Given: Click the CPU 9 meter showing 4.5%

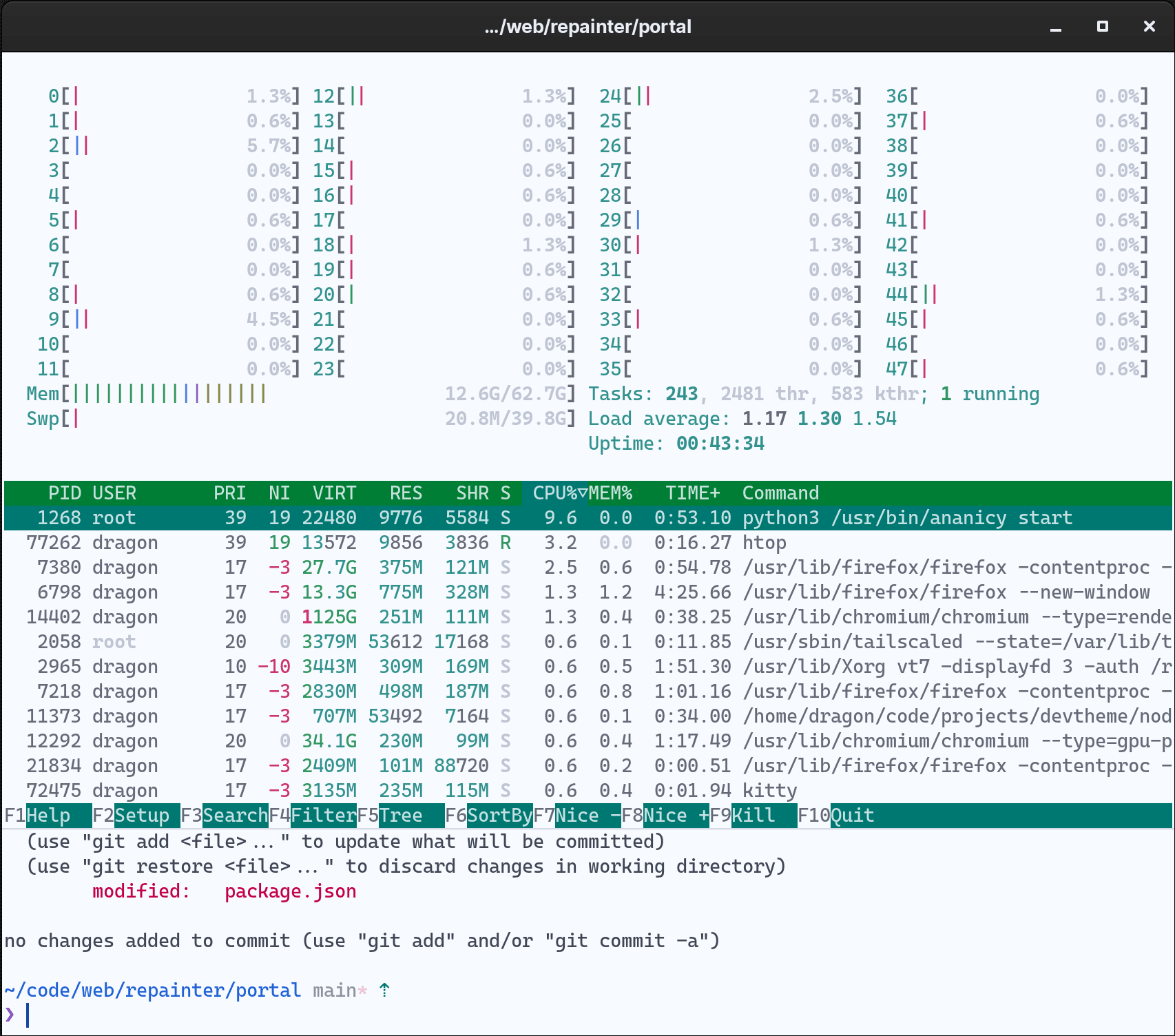Looking at the screenshot, I should [174, 320].
